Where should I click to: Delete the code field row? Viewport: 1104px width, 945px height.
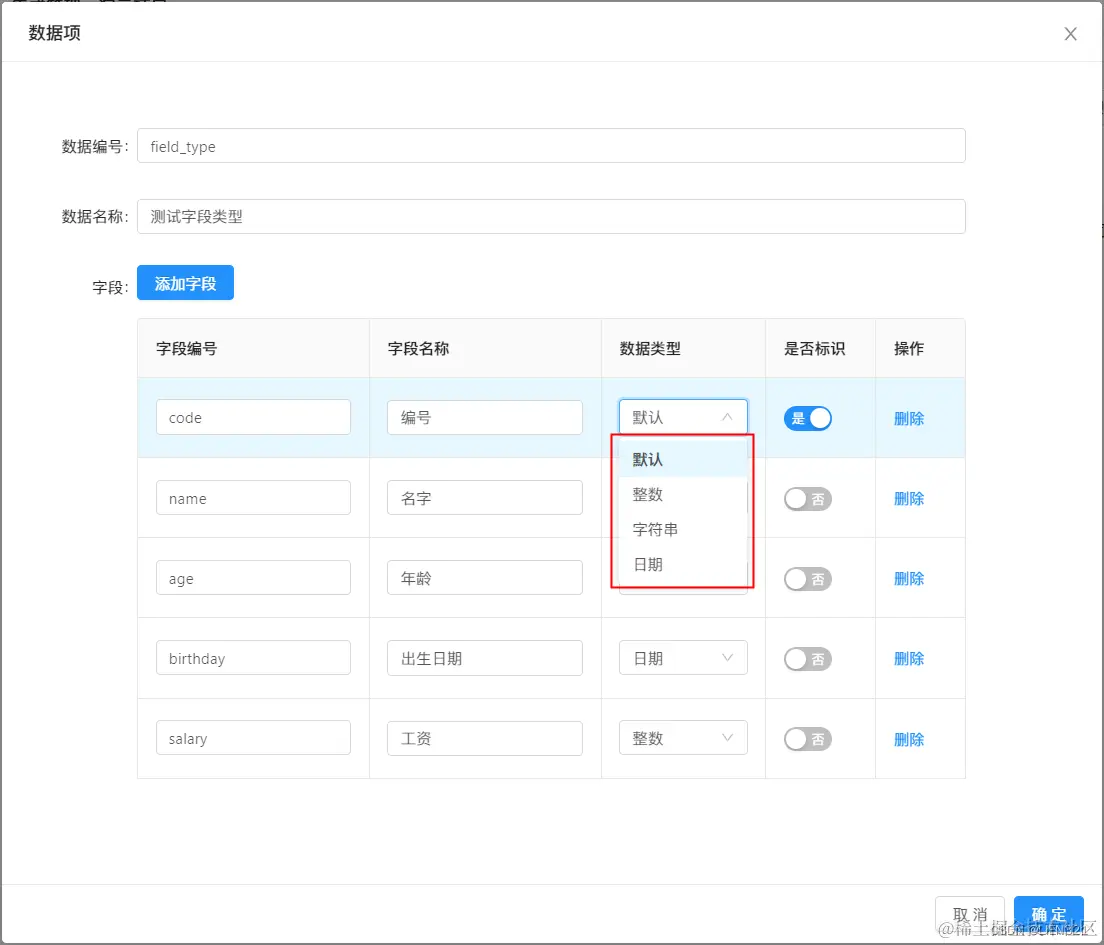click(908, 418)
